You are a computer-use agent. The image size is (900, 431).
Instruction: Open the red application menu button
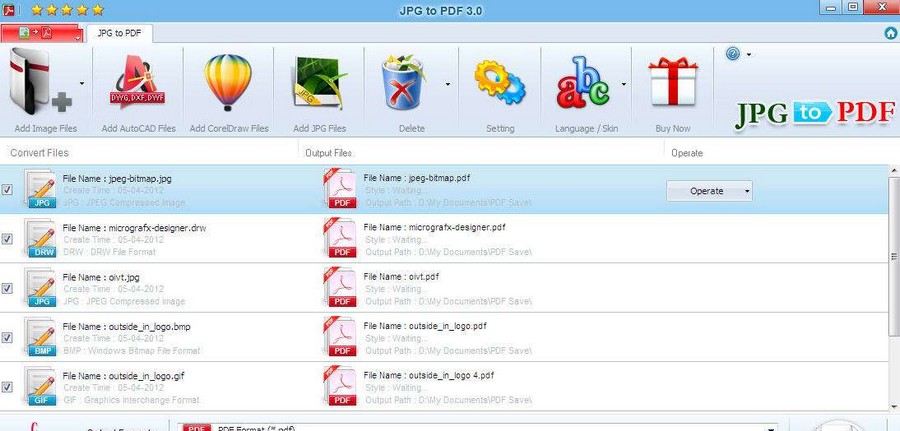pos(42,33)
